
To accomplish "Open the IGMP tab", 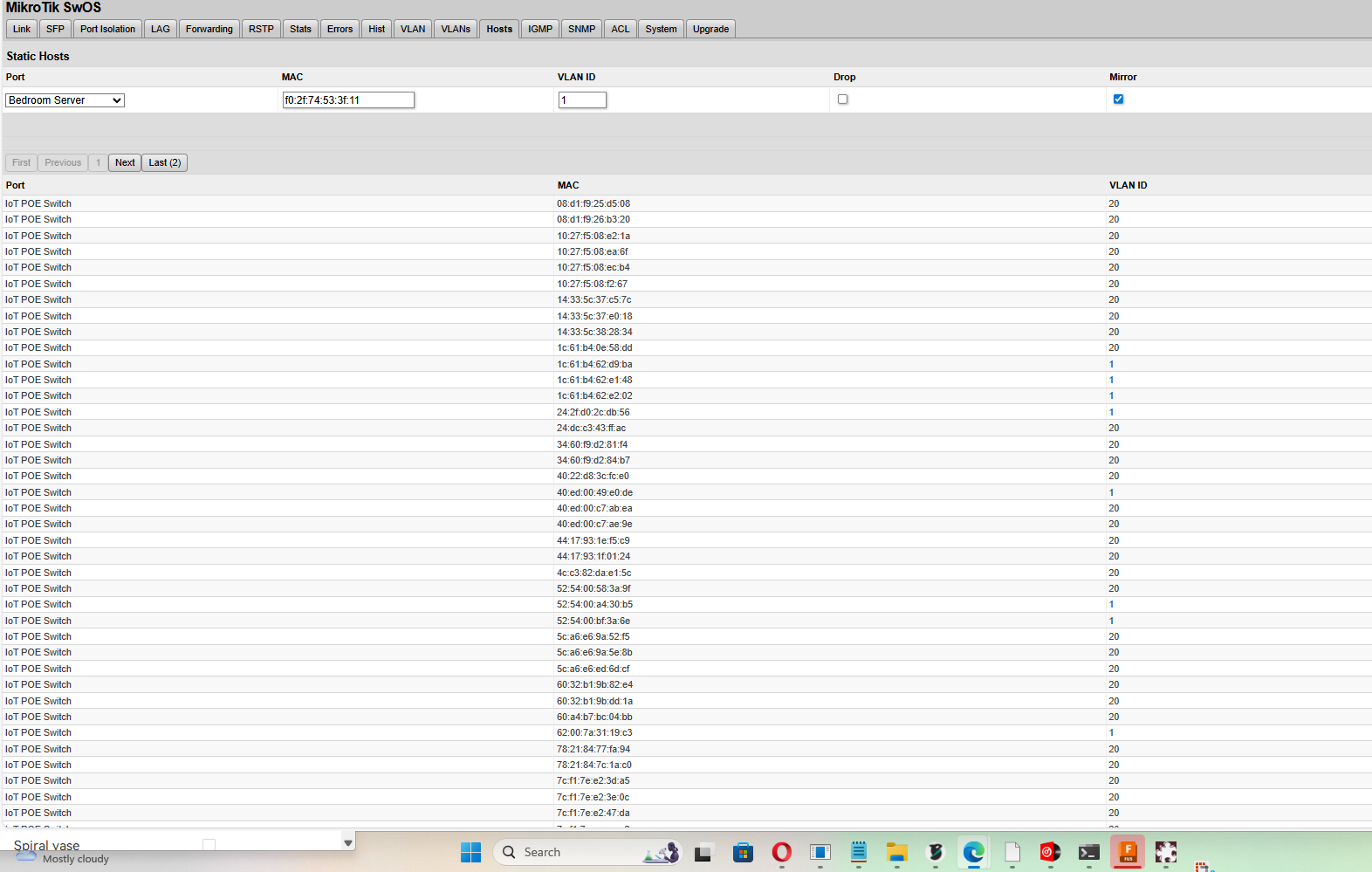I will coord(540,29).
